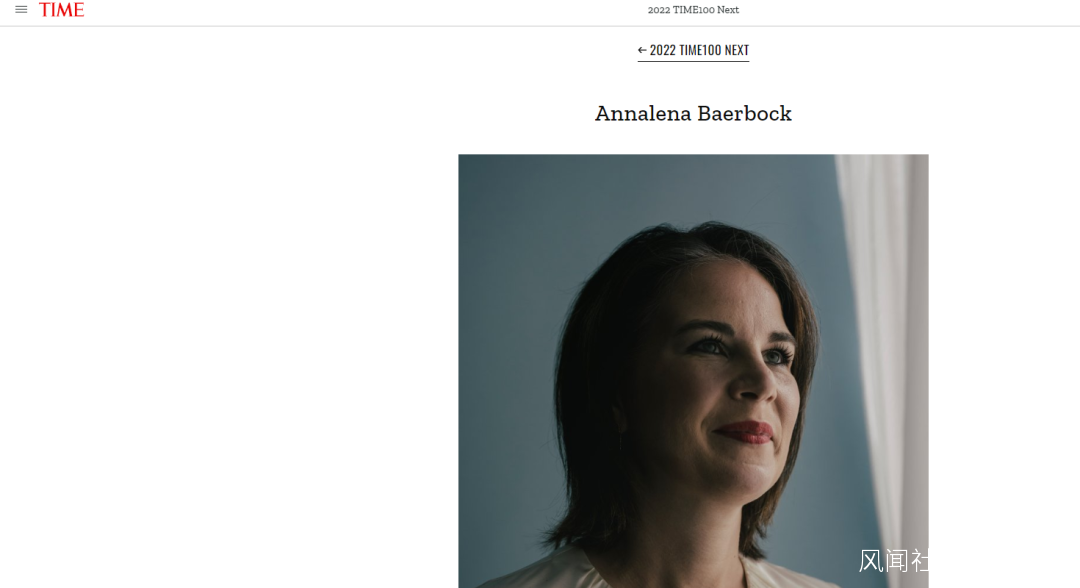Screen dimensions: 1080x588
Task: Click TIME100 in the underlined back link
Action: click(x=700, y=50)
